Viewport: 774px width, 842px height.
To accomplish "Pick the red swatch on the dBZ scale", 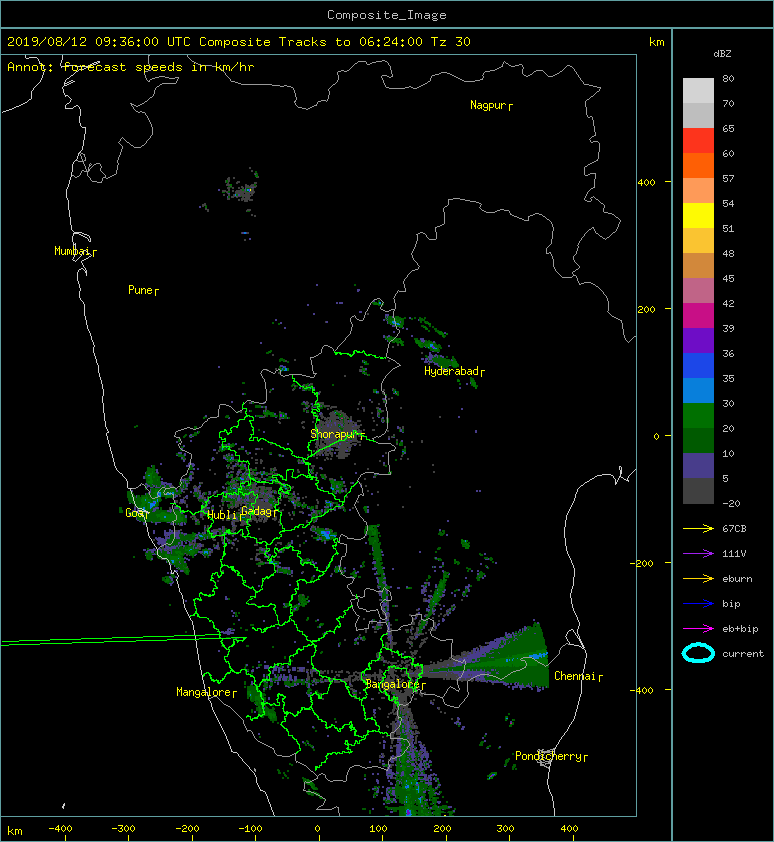I will tap(698, 140).
